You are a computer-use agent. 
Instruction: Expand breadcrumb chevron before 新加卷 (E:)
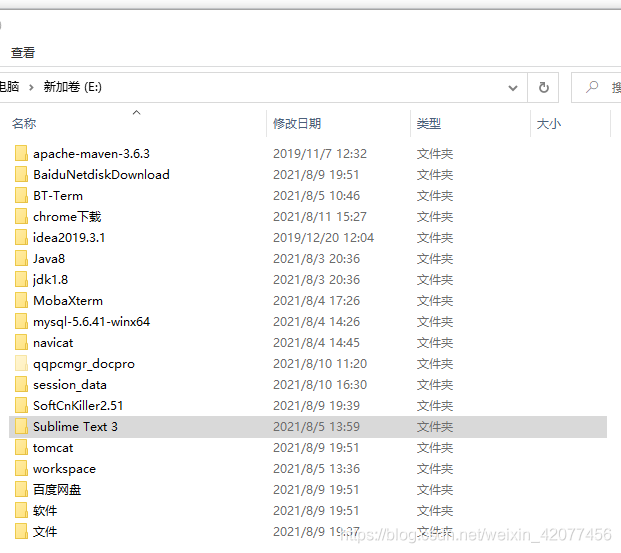point(31,87)
